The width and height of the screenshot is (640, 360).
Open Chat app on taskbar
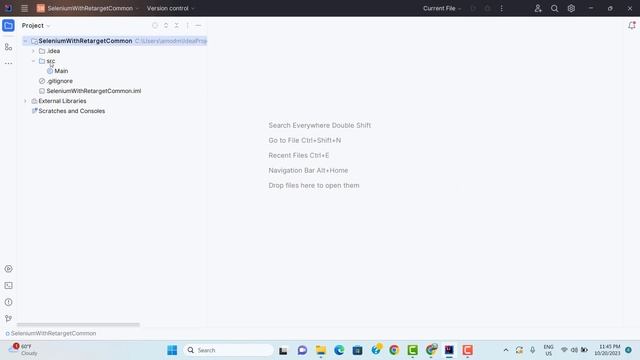pos(302,350)
